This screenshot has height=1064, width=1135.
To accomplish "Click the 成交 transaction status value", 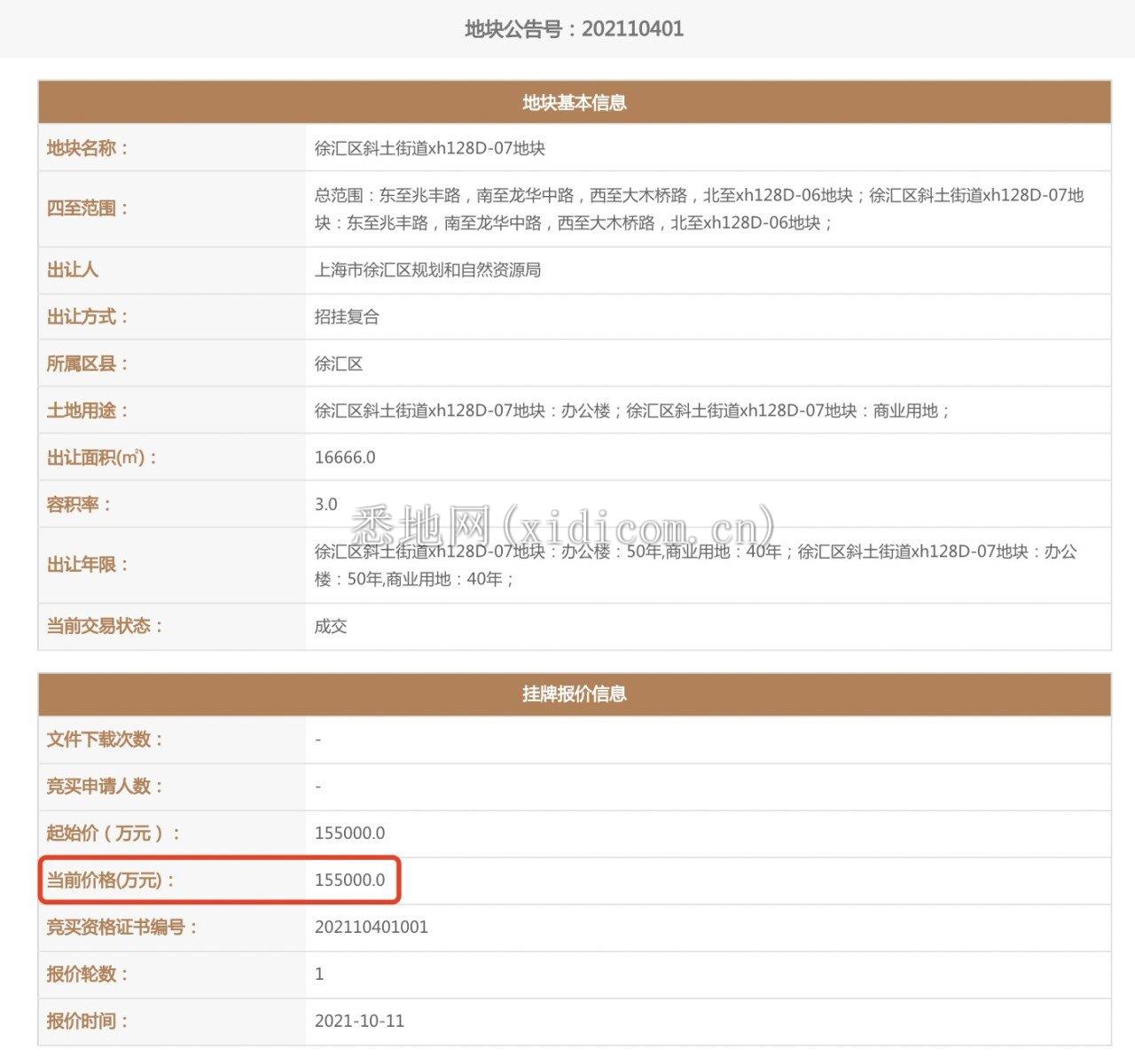I will pyautogui.click(x=331, y=627).
